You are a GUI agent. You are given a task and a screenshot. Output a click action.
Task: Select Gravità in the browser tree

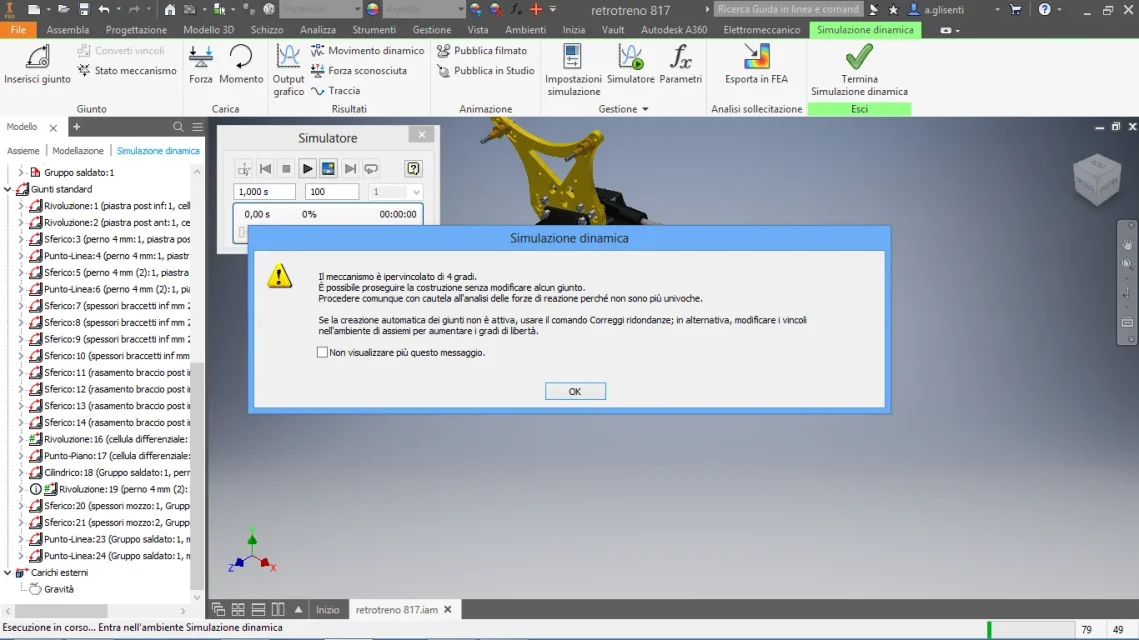58,589
